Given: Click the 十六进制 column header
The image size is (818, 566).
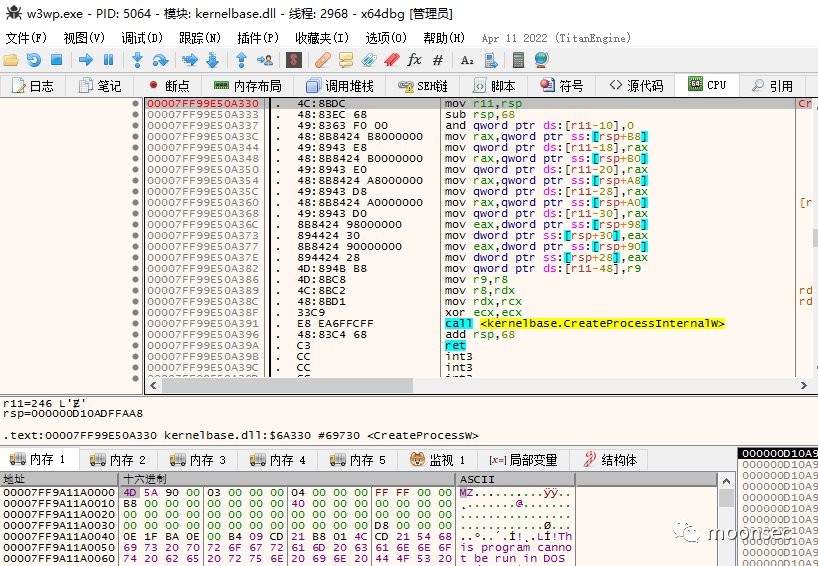Looking at the screenshot, I should pyautogui.click(x=288, y=479).
